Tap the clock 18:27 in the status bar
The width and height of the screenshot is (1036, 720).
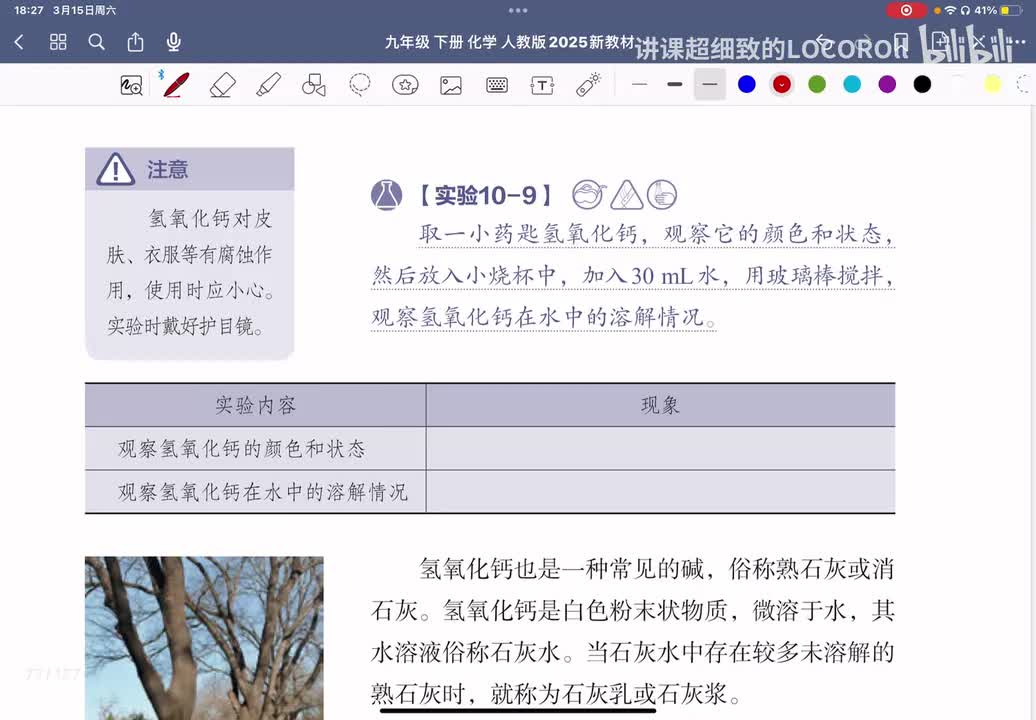click(x=28, y=11)
